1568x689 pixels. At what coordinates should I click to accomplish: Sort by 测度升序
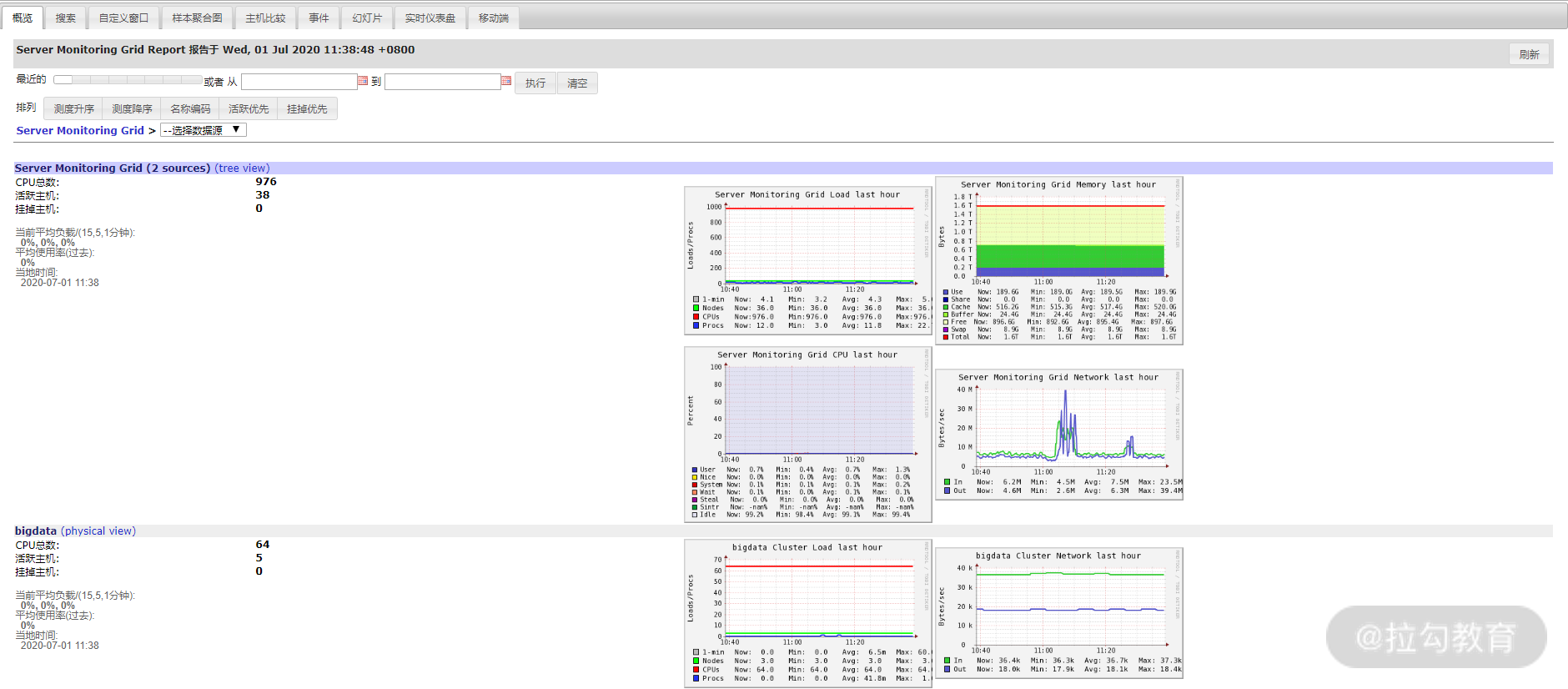tap(73, 109)
